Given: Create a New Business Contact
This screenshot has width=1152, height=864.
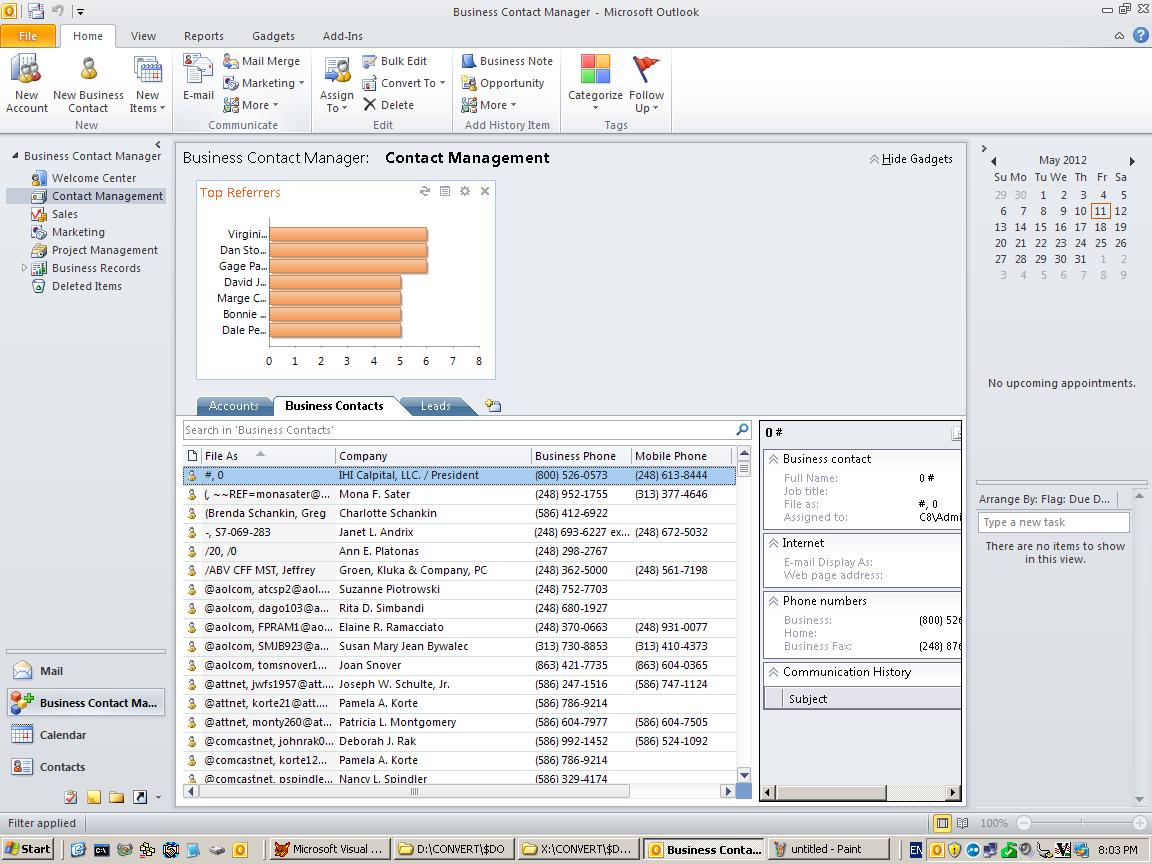Looking at the screenshot, I should click(88, 83).
